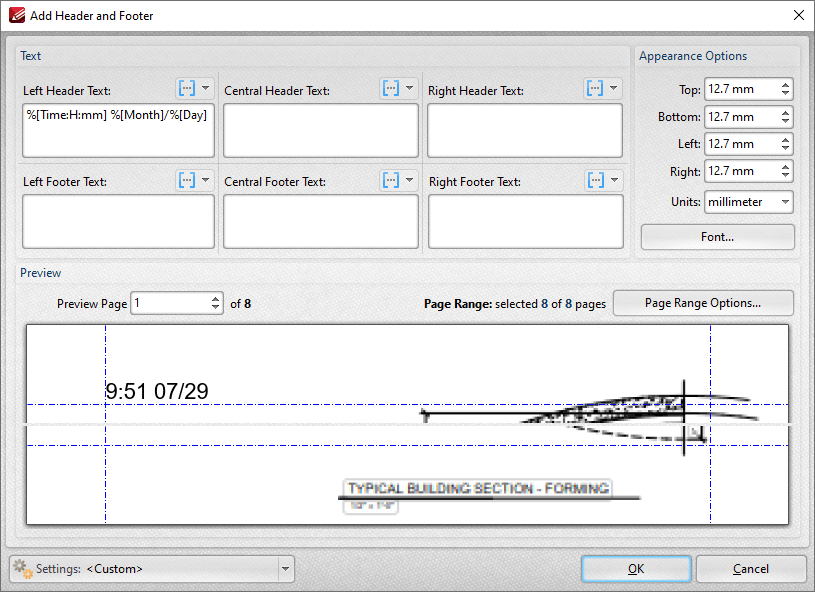
Task: Click the macro icon beside Left Footer Text
Action: tap(188, 180)
